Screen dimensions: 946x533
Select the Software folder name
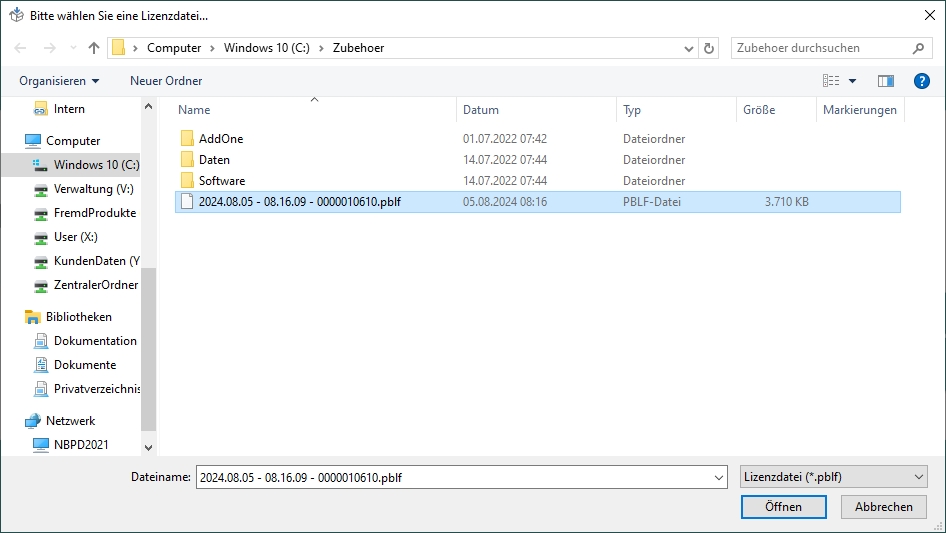(222, 181)
